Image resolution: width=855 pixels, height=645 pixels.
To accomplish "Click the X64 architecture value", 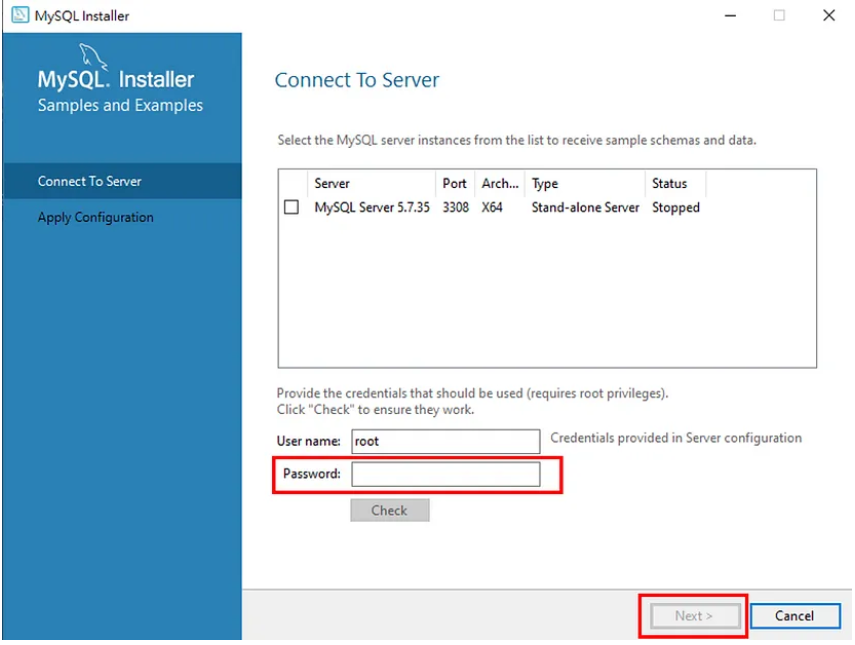I will [x=492, y=207].
